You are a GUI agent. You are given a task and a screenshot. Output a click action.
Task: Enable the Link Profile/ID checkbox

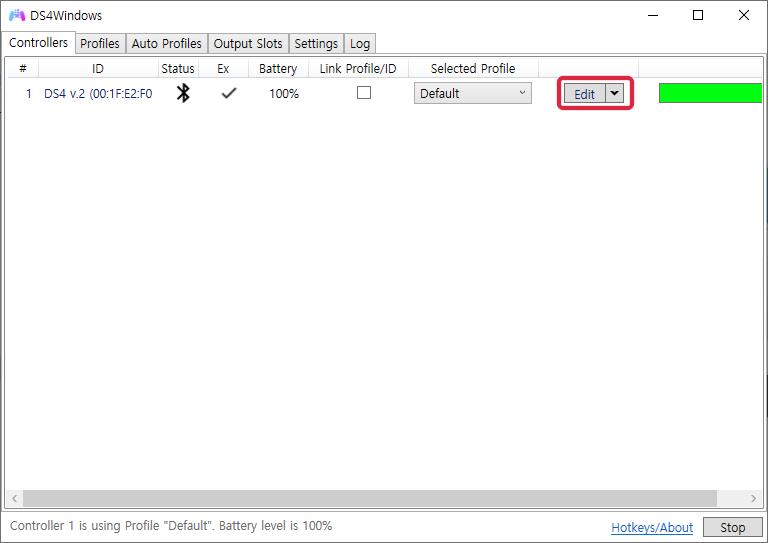(364, 93)
